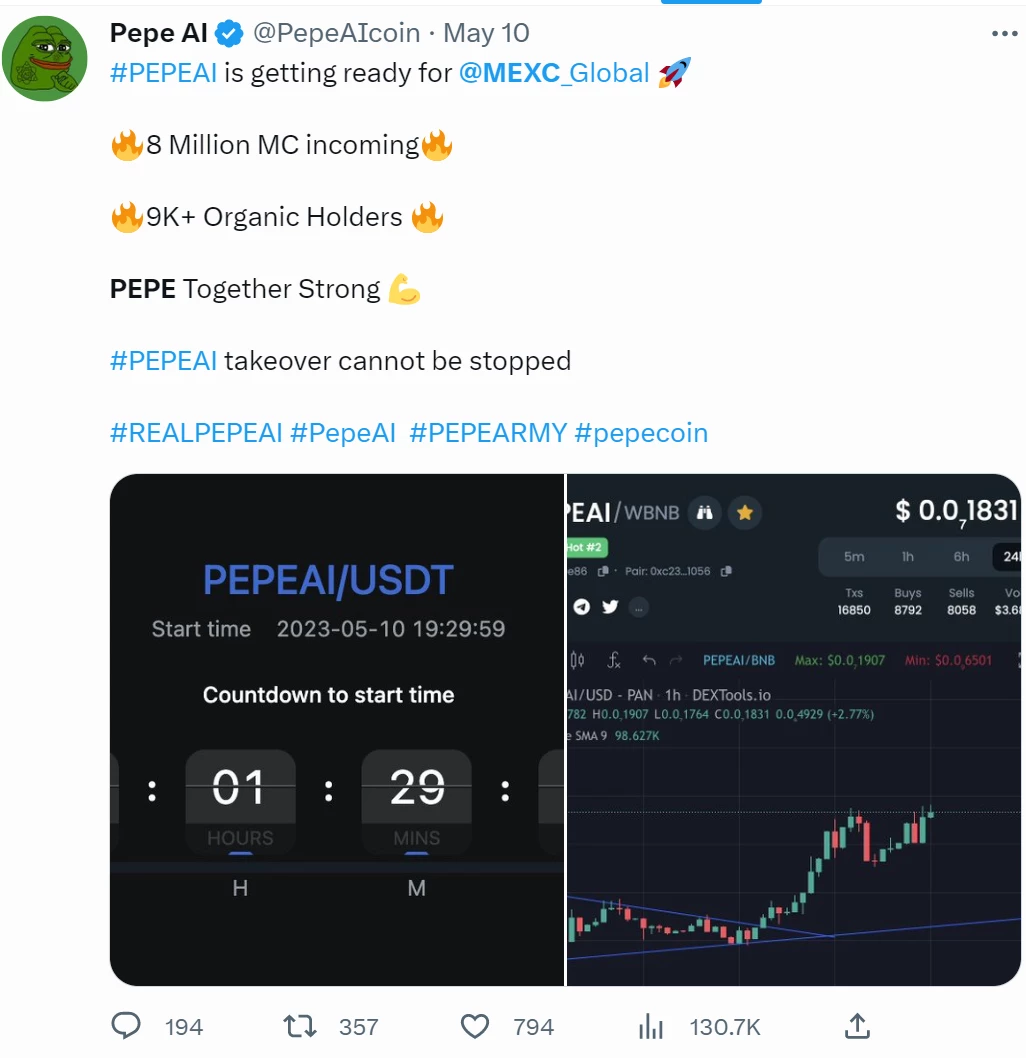The image size is (1026, 1058).
Task: Like the tweet with the heart icon
Action: (474, 1026)
